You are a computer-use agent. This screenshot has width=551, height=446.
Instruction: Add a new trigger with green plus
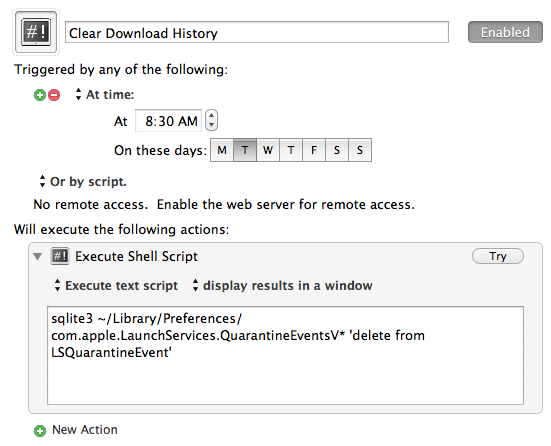(40, 95)
